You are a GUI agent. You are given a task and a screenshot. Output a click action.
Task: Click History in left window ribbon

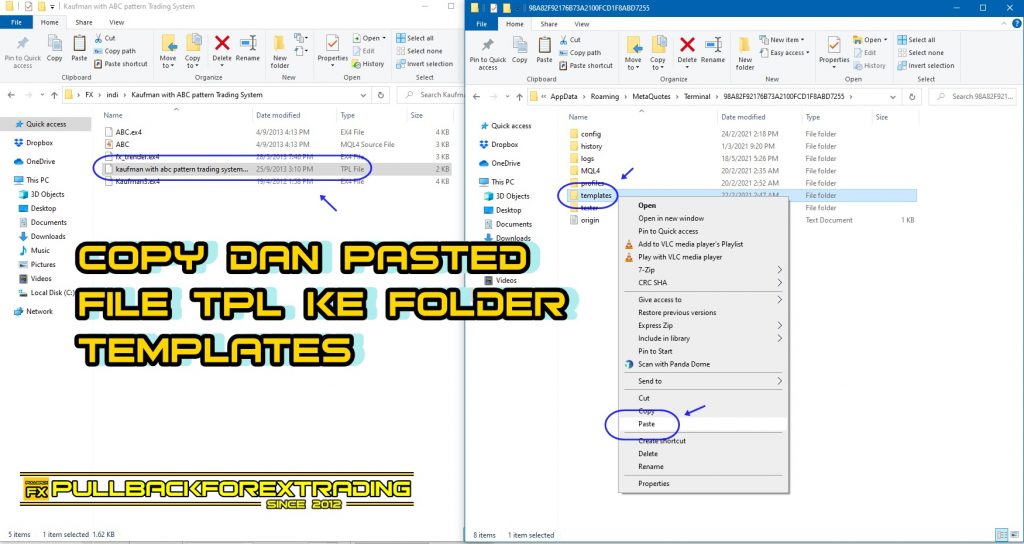pos(368,64)
